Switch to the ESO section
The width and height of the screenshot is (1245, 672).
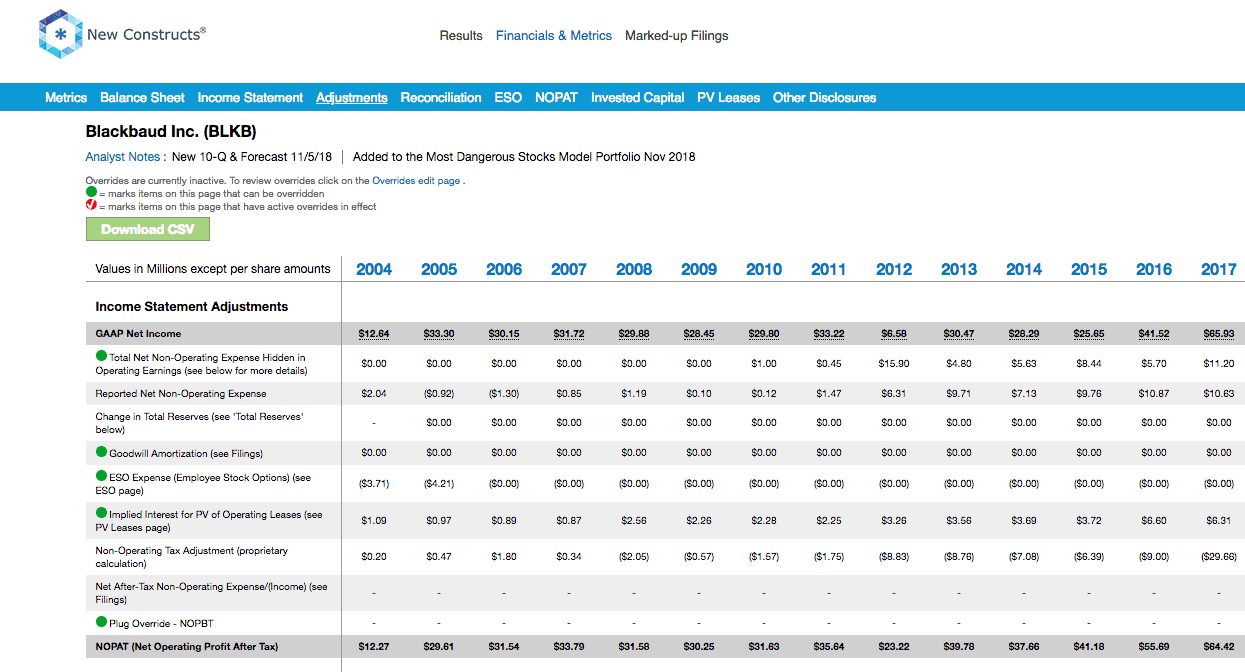508,98
